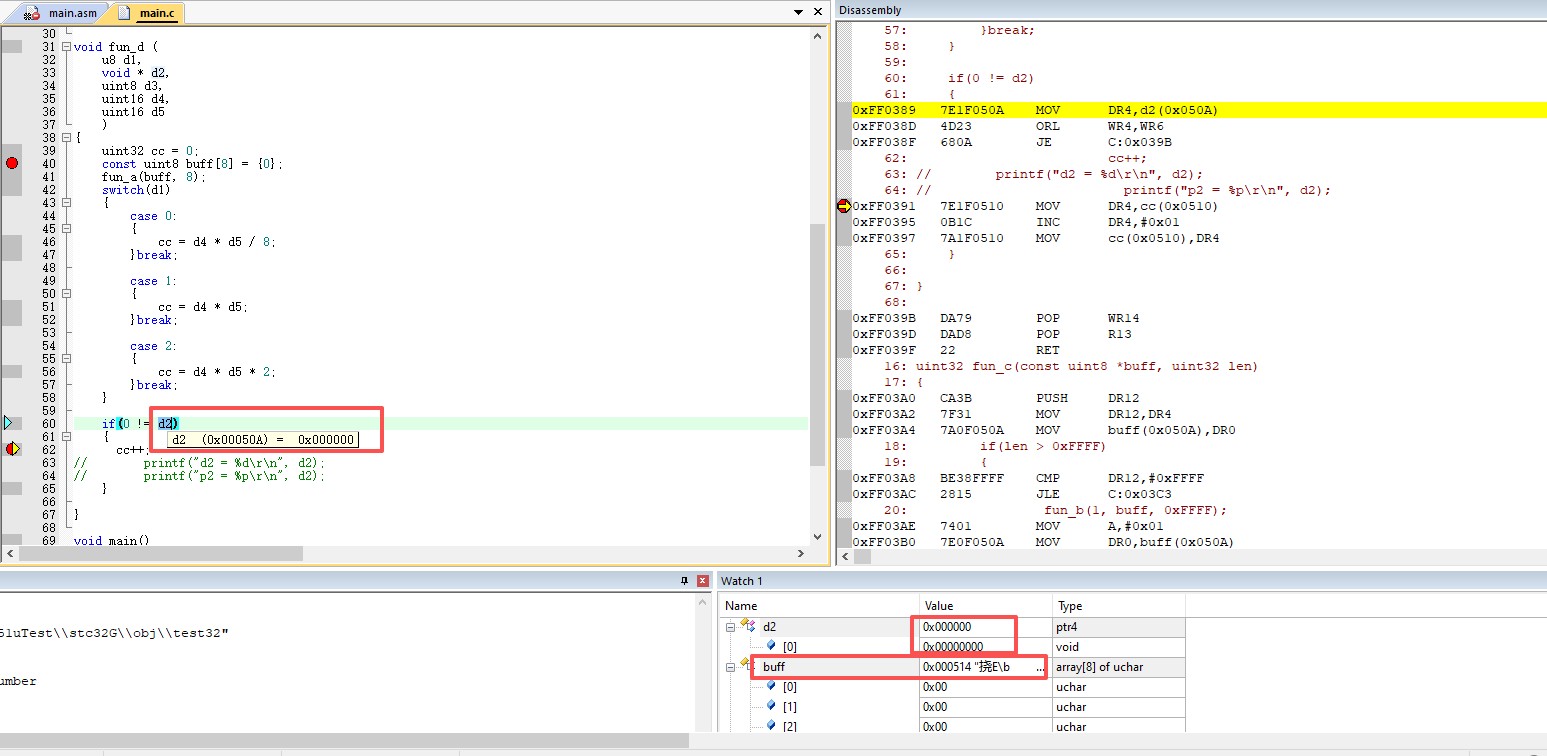
Task: Open the editor window list dropdown arrow
Action: click(798, 12)
